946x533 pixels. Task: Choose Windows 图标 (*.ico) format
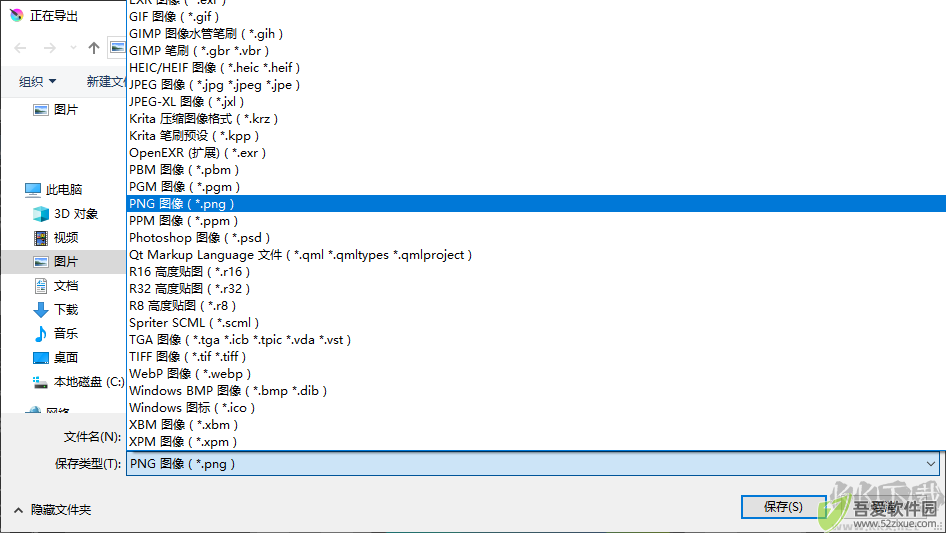(536, 407)
